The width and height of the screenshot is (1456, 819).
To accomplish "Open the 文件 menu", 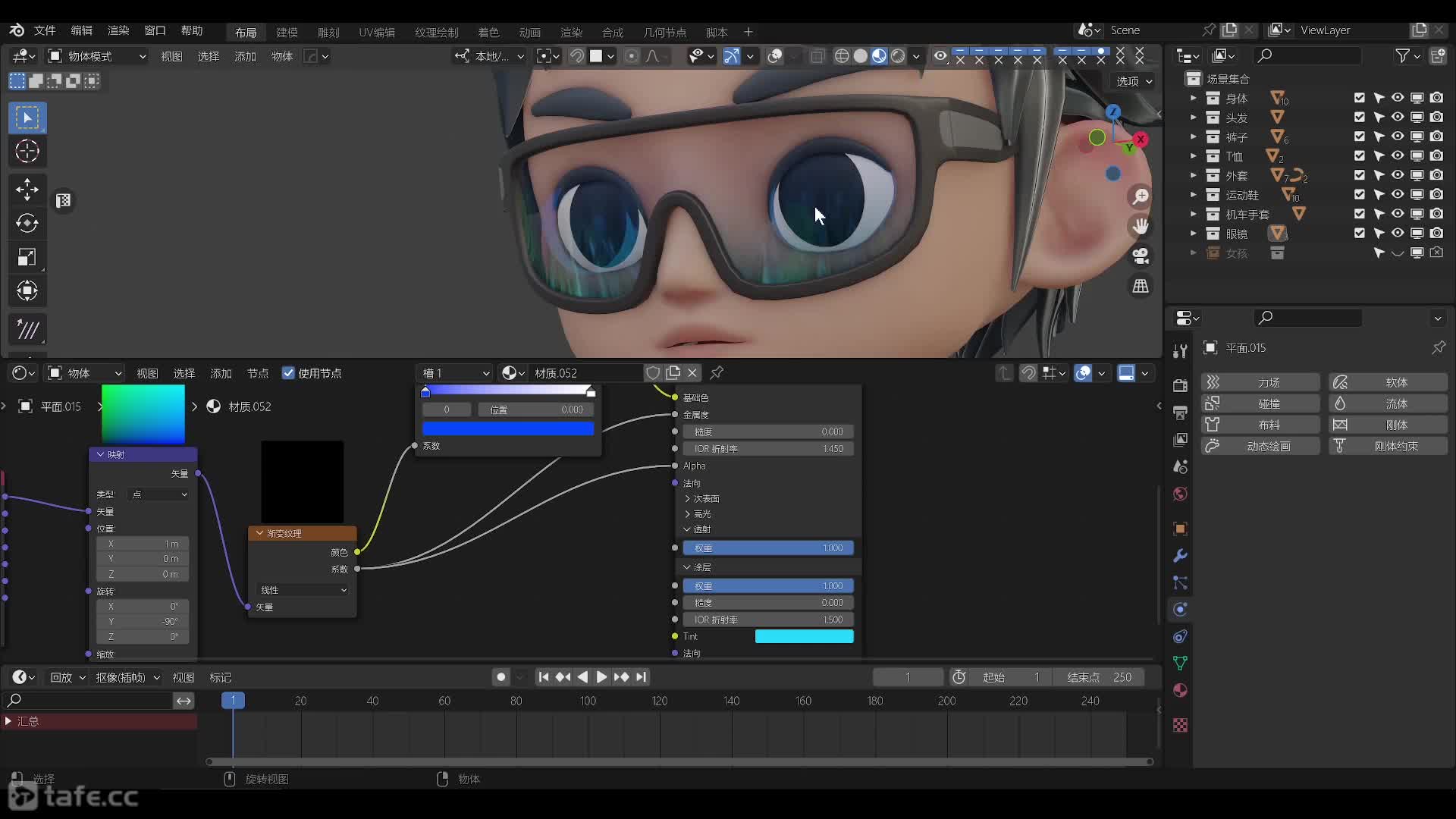I will click(45, 30).
